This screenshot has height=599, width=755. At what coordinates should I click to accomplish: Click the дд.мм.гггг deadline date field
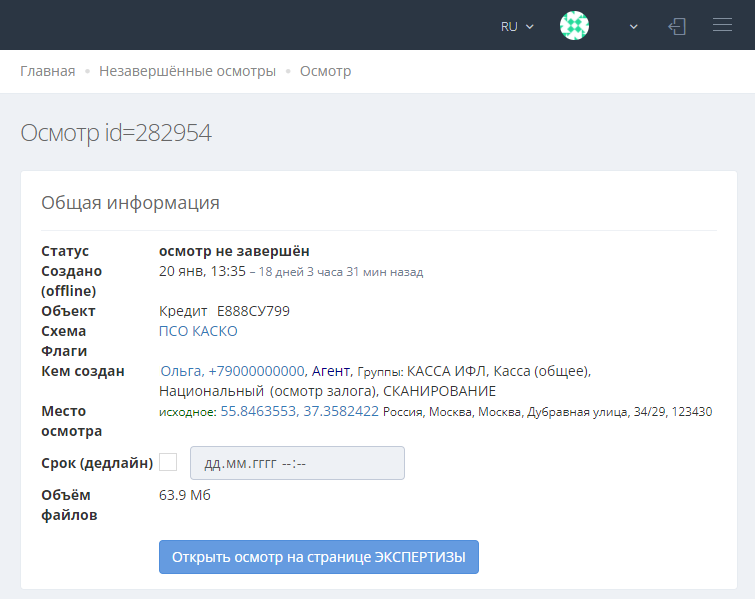(297, 463)
